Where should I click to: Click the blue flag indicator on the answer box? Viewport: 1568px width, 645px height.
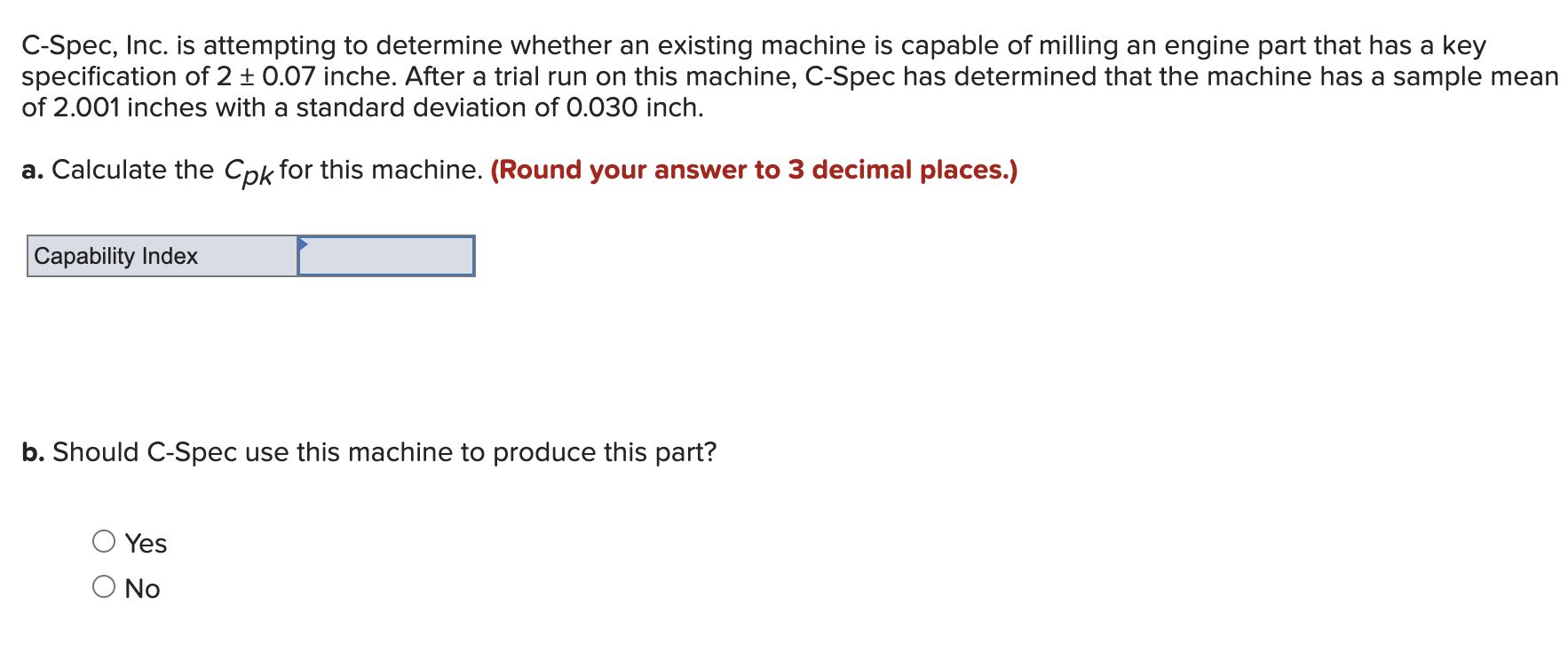click(x=305, y=243)
